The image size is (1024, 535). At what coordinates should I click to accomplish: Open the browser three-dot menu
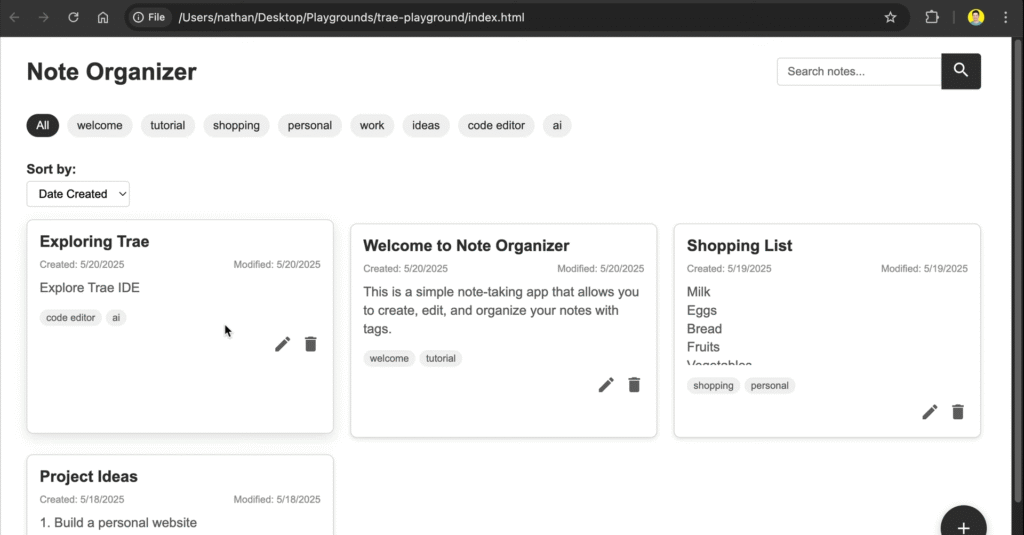tap(1006, 18)
